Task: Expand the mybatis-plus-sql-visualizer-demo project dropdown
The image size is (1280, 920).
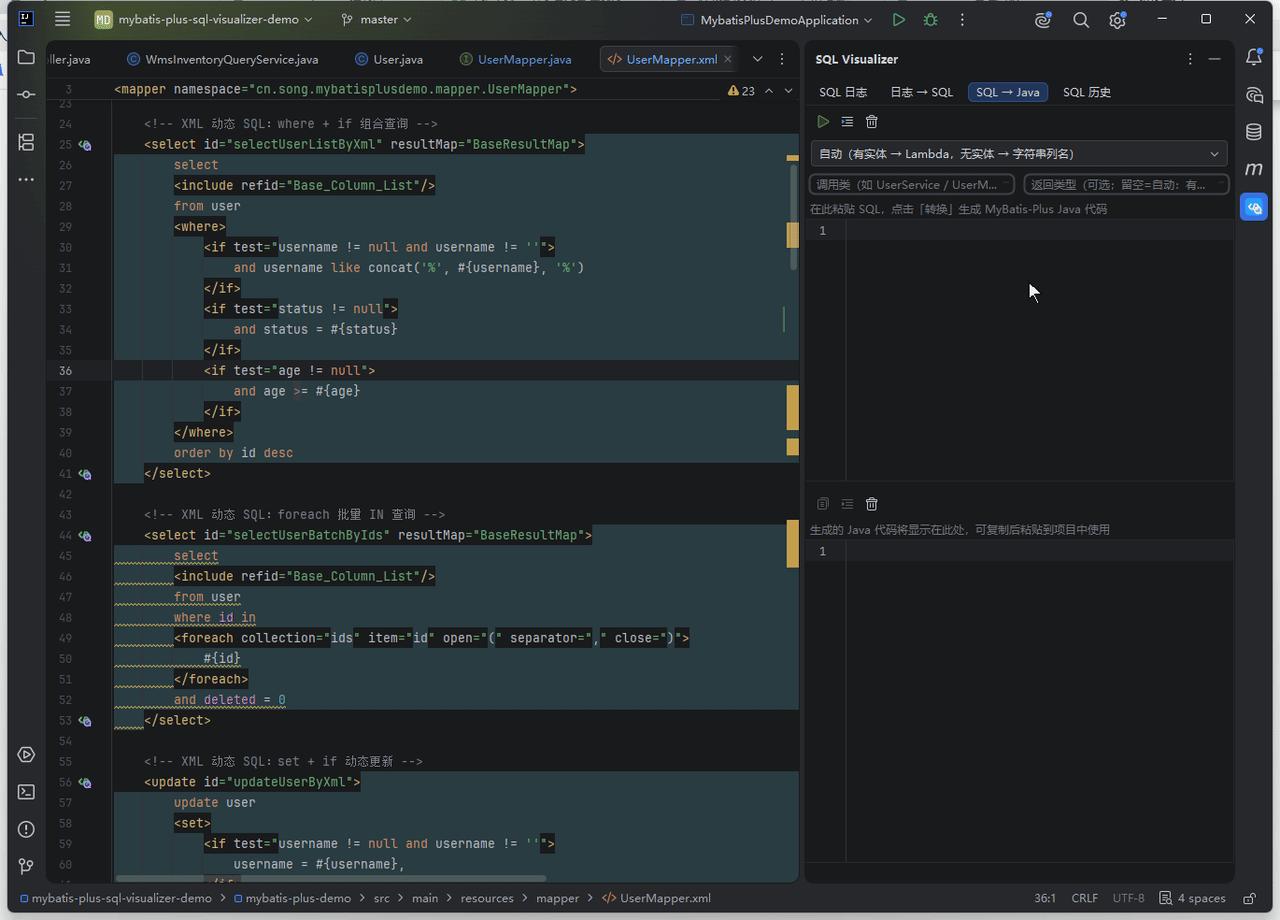Action: [204, 20]
